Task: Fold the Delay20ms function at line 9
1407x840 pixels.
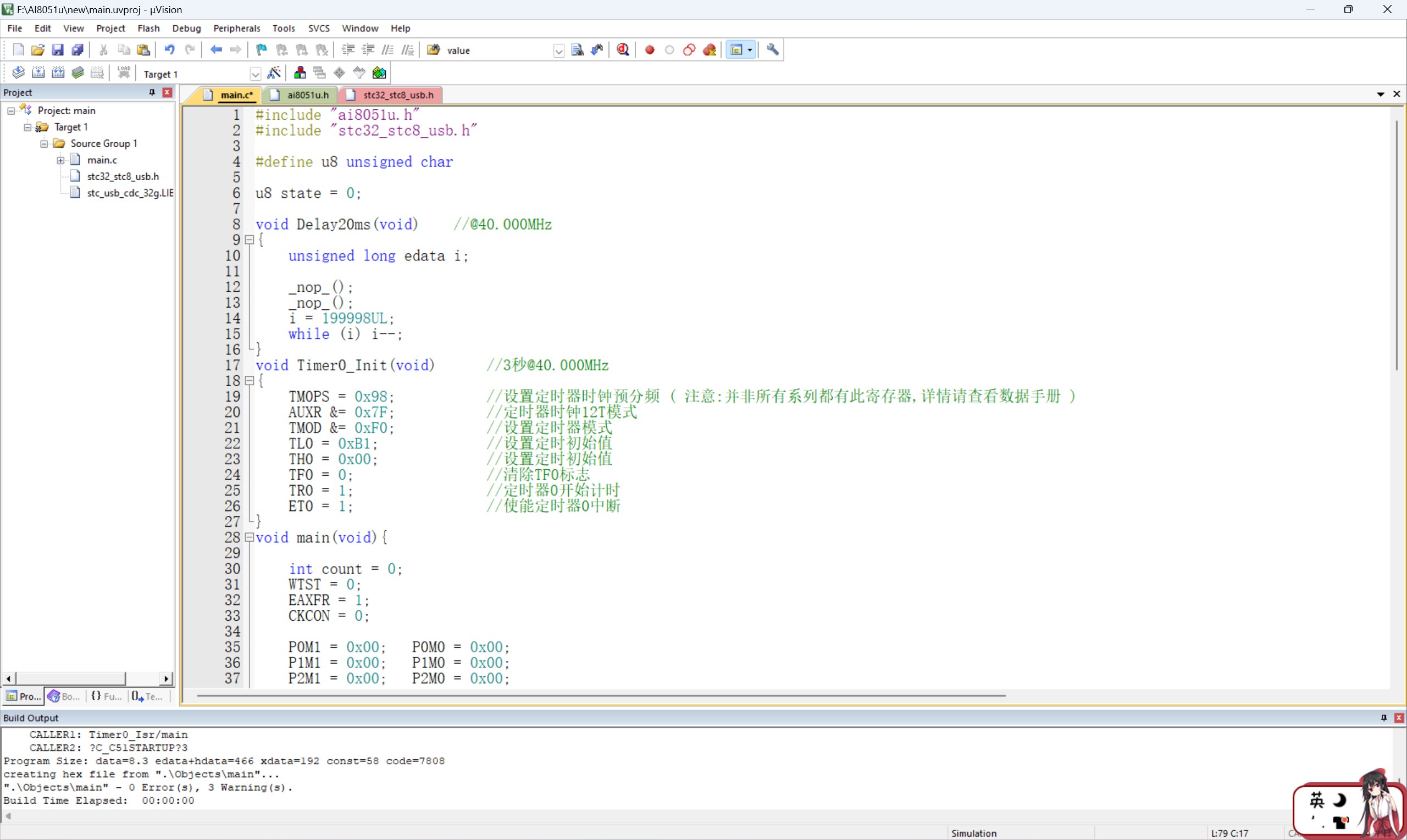Action: [x=248, y=240]
